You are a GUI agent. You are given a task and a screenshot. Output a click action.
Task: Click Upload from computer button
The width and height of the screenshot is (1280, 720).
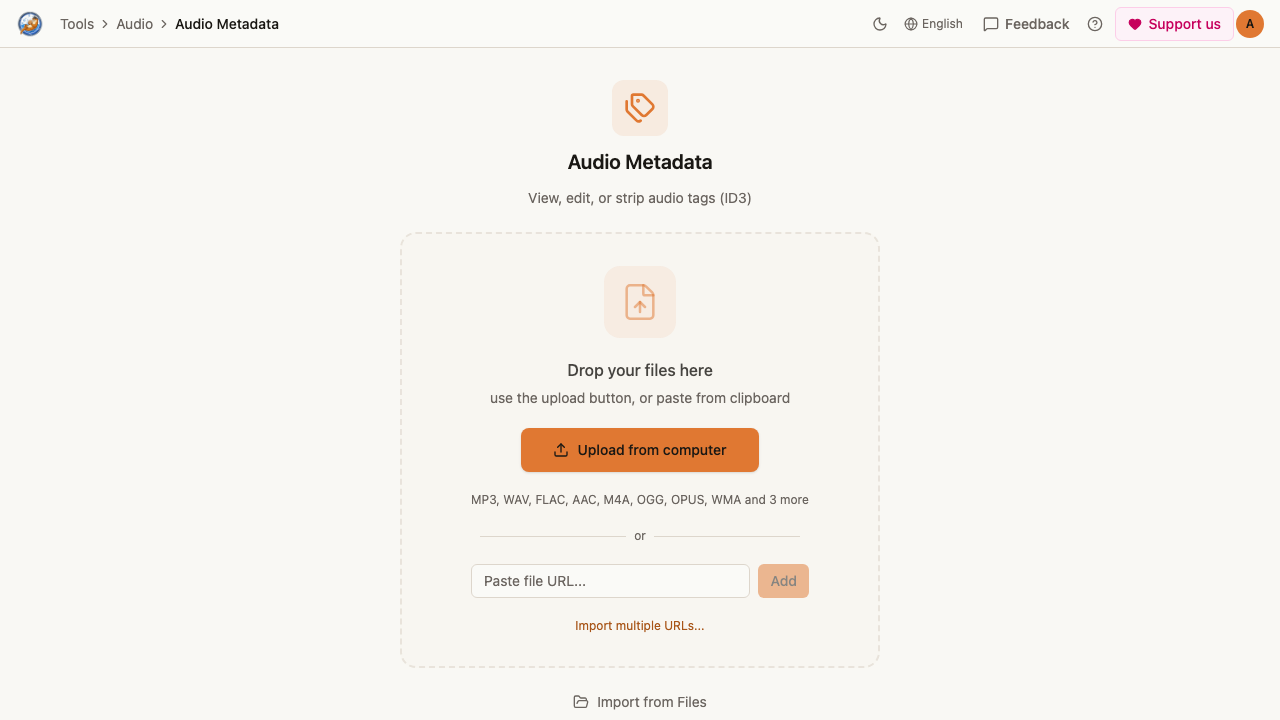coord(640,450)
